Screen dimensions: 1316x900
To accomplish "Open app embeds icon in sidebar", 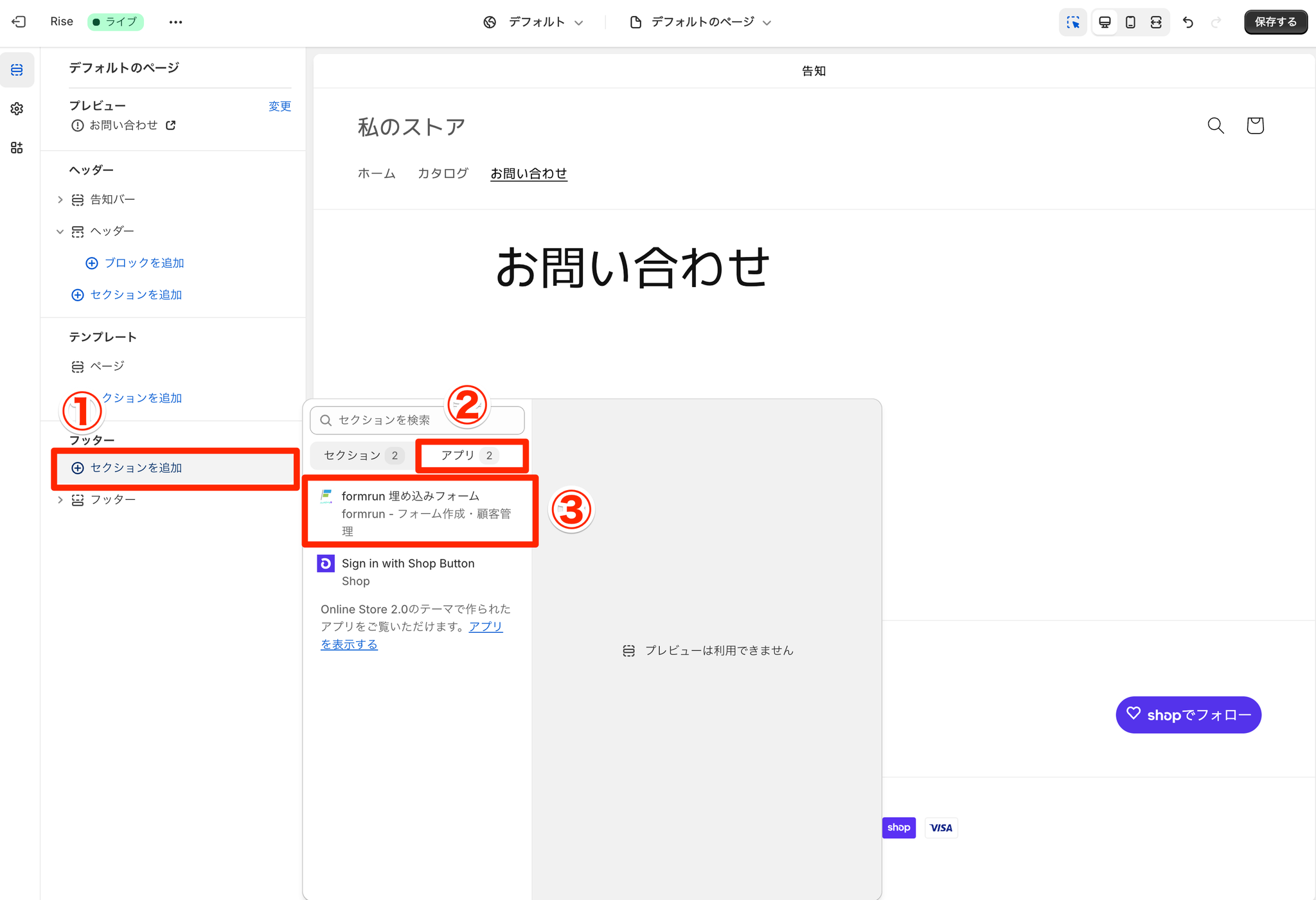I will [17, 148].
